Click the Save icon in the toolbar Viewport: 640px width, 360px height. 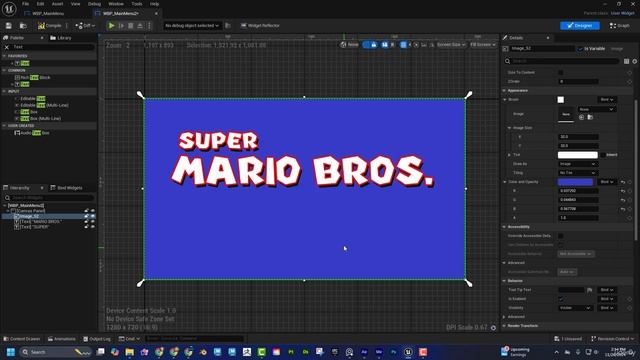click(x=9, y=26)
